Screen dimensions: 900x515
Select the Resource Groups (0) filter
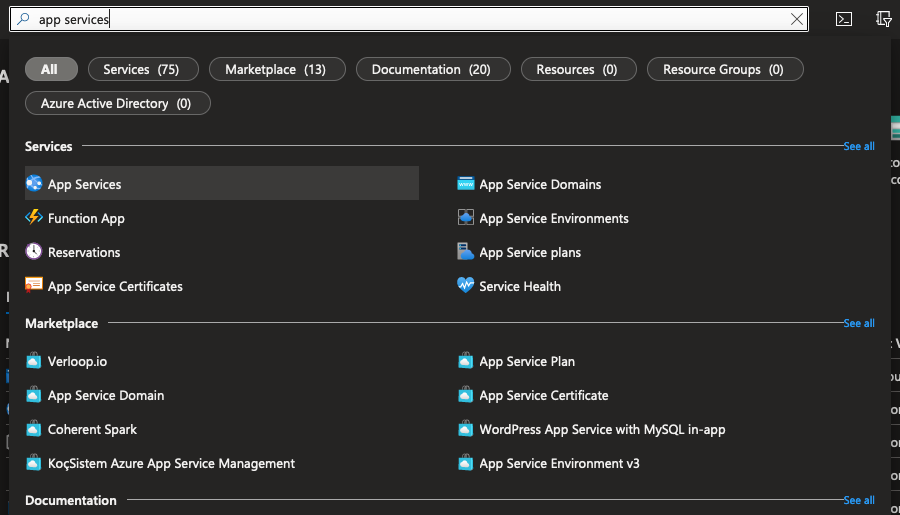723,69
